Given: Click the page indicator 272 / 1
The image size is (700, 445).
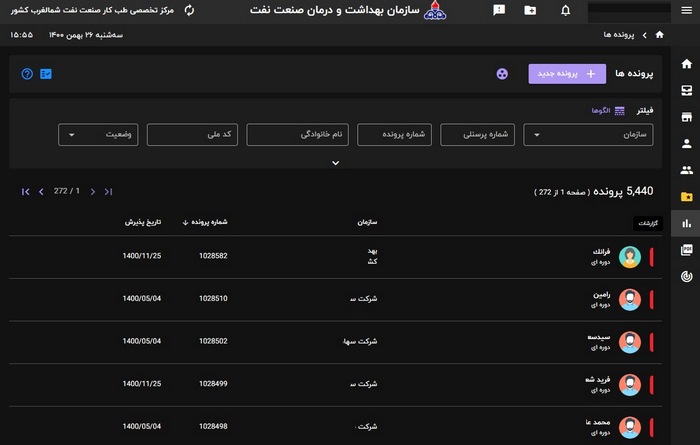Looking at the screenshot, I should click(67, 191).
